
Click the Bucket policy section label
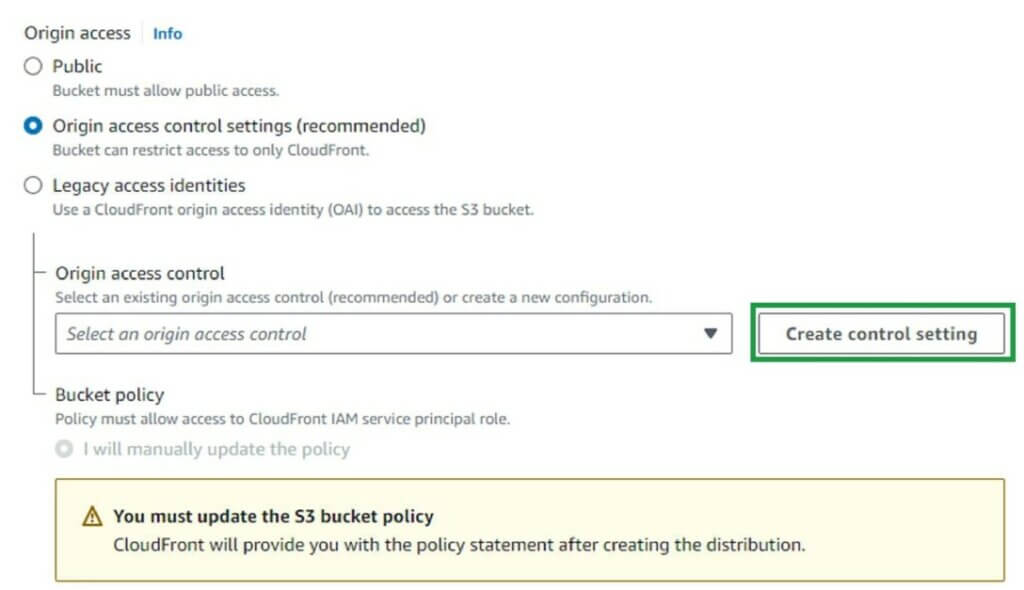[x=109, y=394]
